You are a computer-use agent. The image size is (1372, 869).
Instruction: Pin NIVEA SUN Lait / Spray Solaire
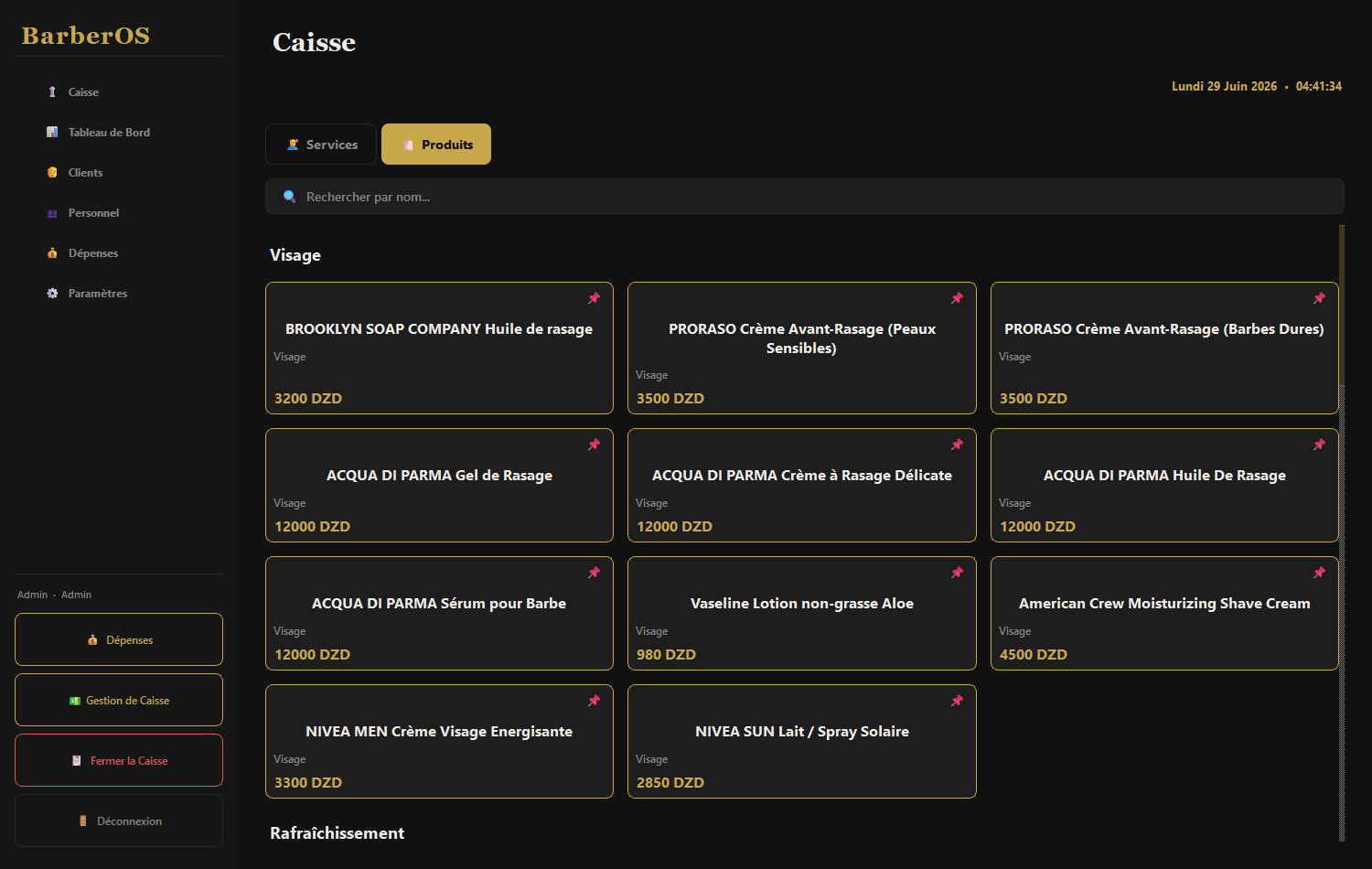coord(957,701)
